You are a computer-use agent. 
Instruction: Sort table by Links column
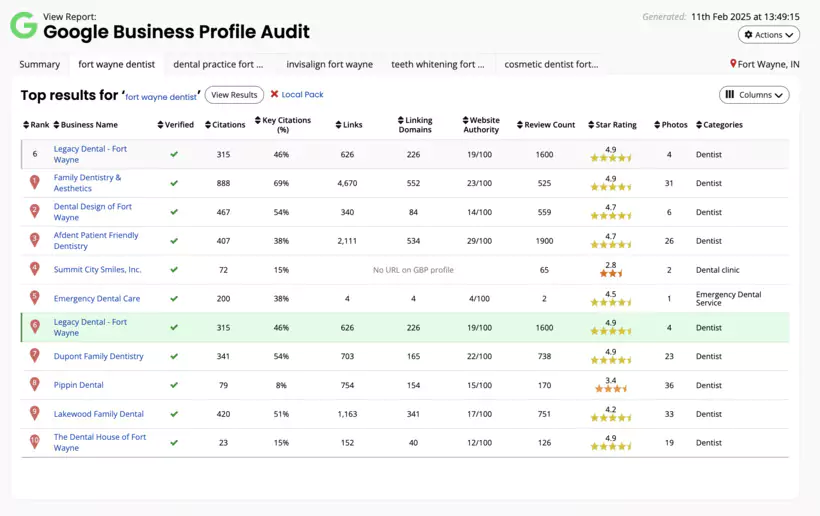(x=349, y=124)
